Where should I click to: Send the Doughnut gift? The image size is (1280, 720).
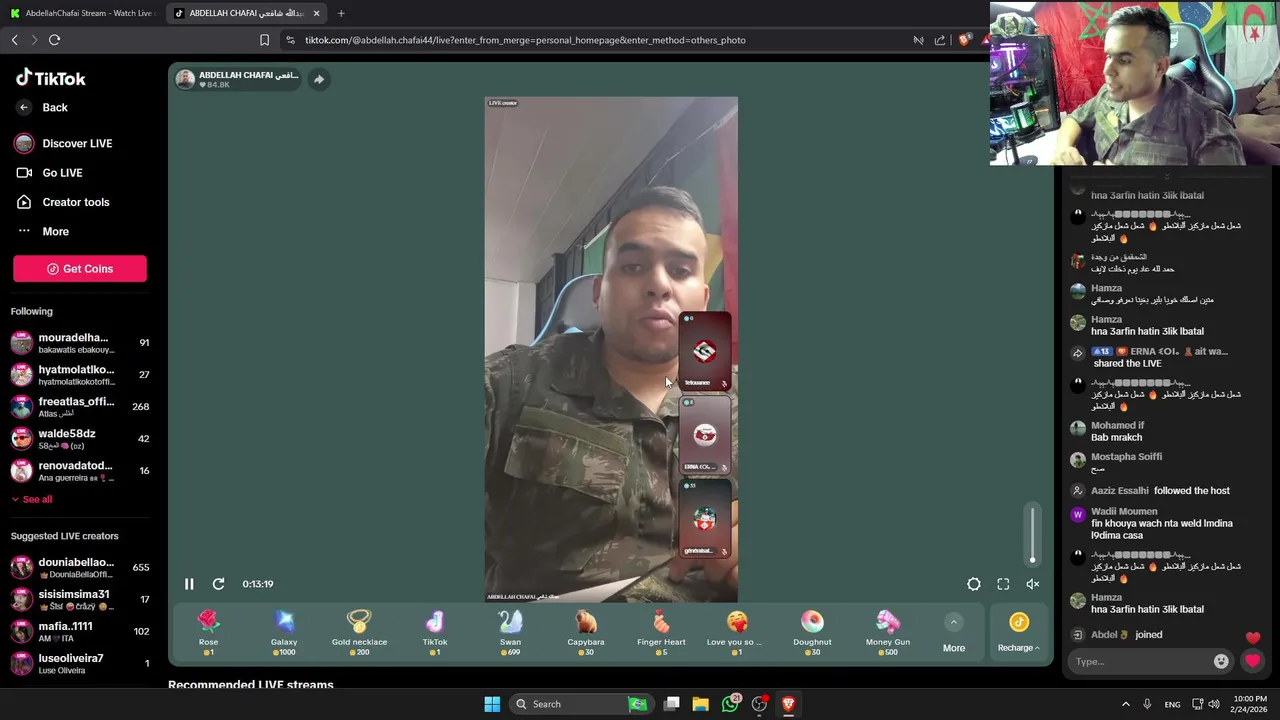coord(812,631)
